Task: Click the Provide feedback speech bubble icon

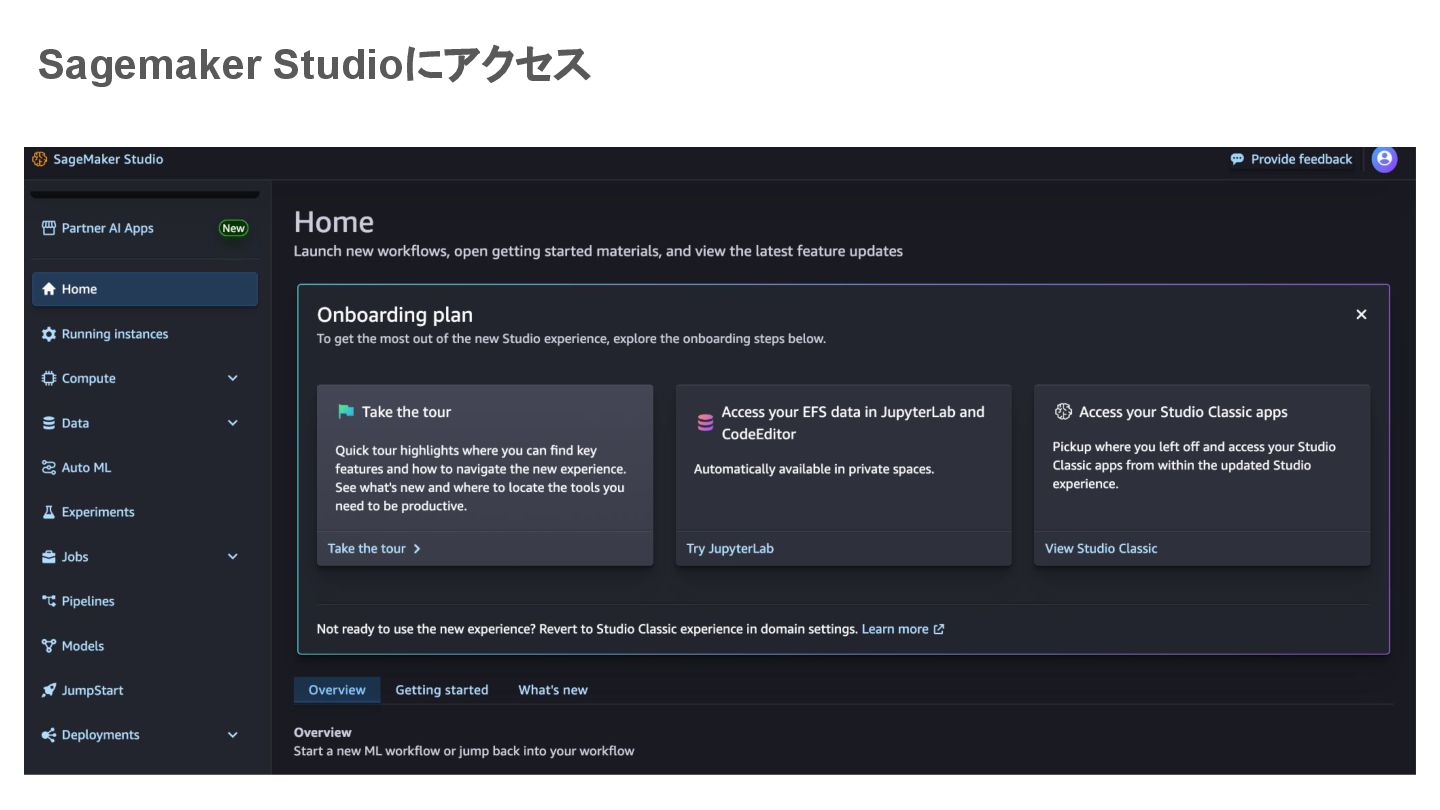Action: (x=1237, y=159)
